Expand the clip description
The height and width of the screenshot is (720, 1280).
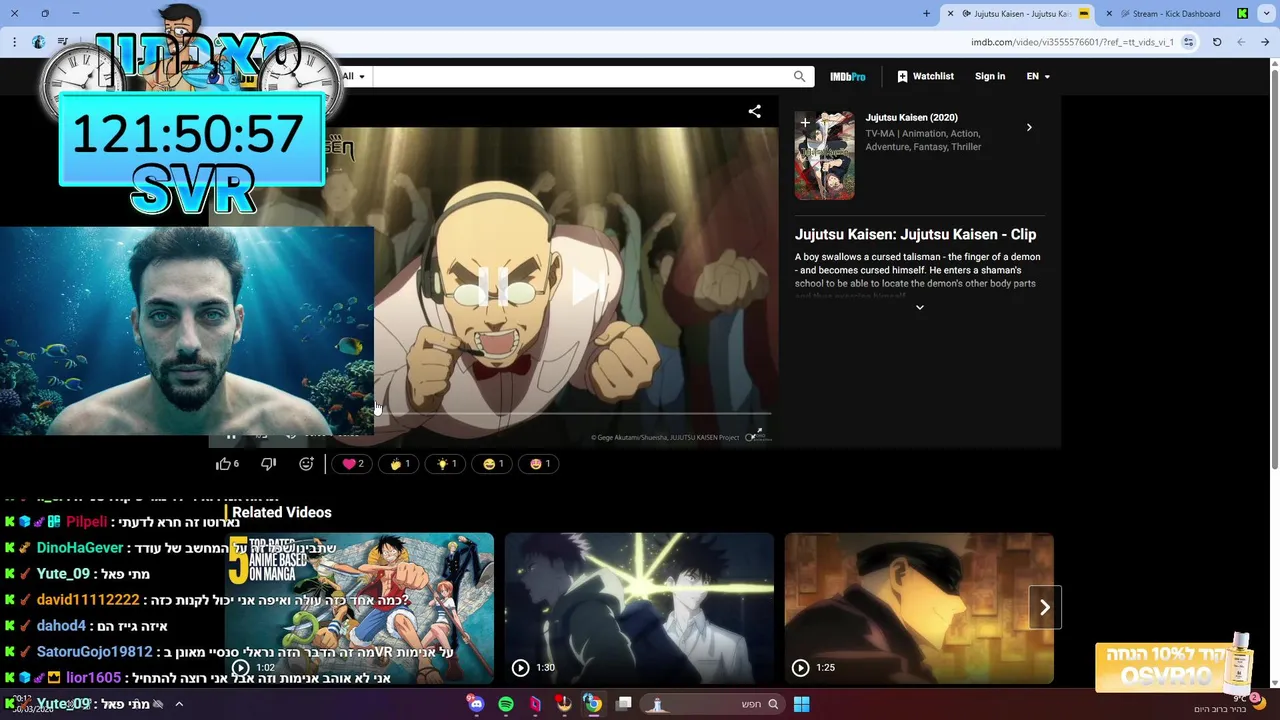920,307
